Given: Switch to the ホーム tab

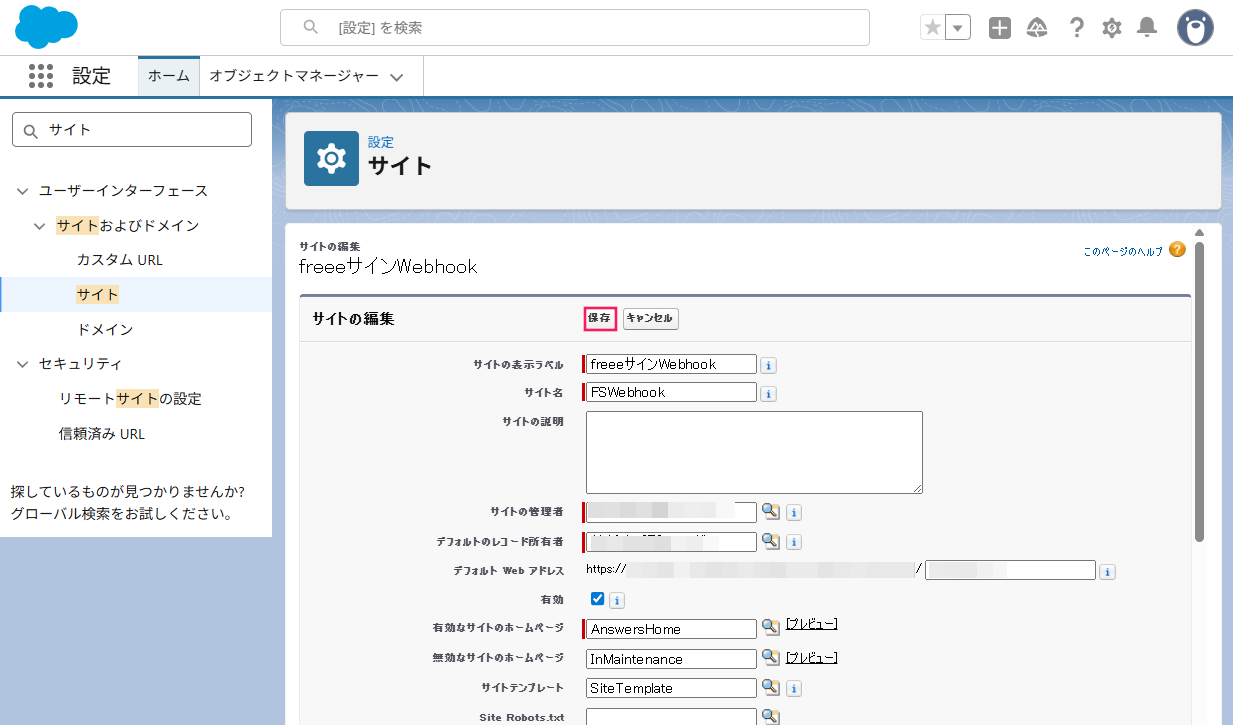Looking at the screenshot, I should [x=169, y=76].
